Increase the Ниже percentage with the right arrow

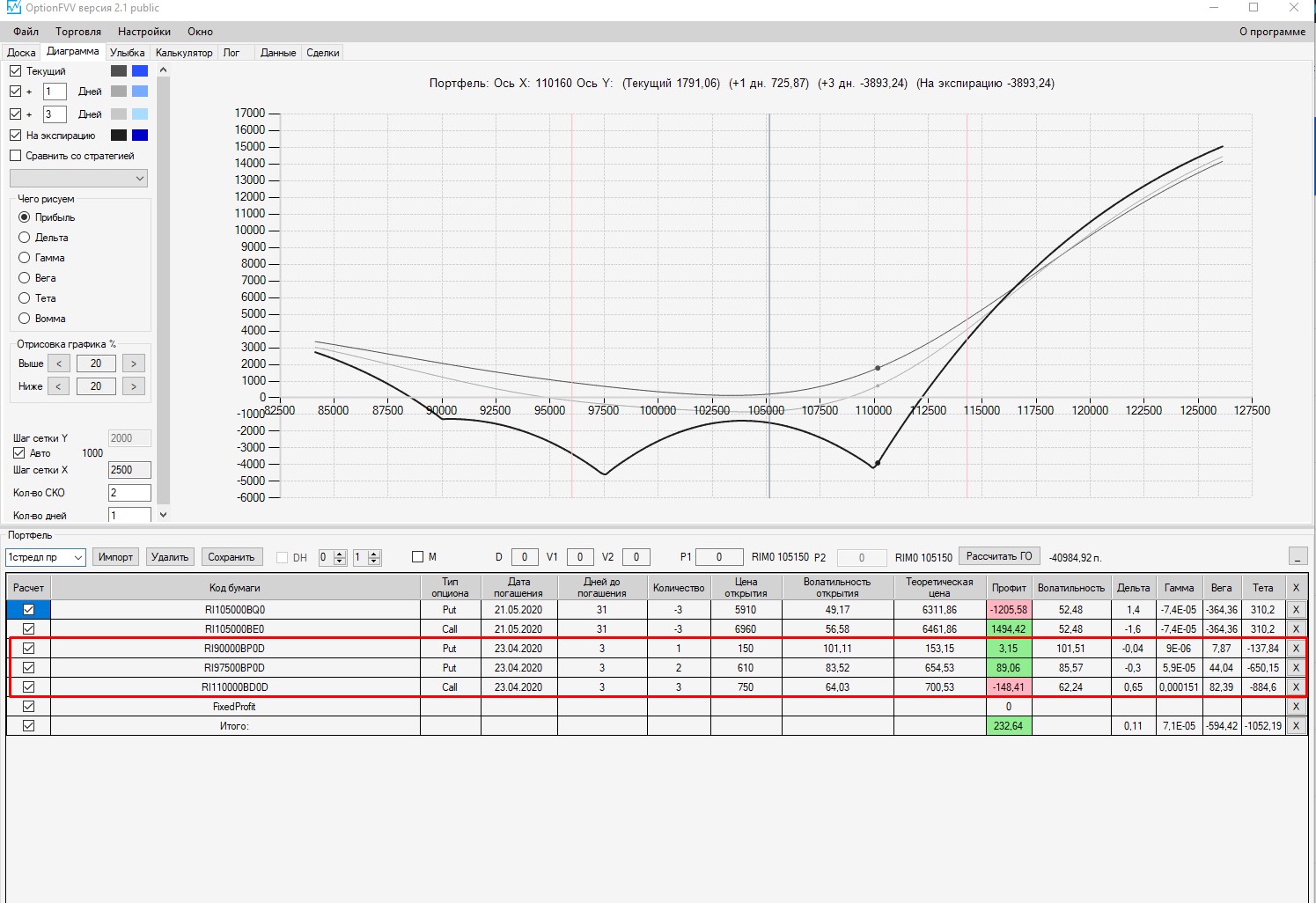pos(133,386)
